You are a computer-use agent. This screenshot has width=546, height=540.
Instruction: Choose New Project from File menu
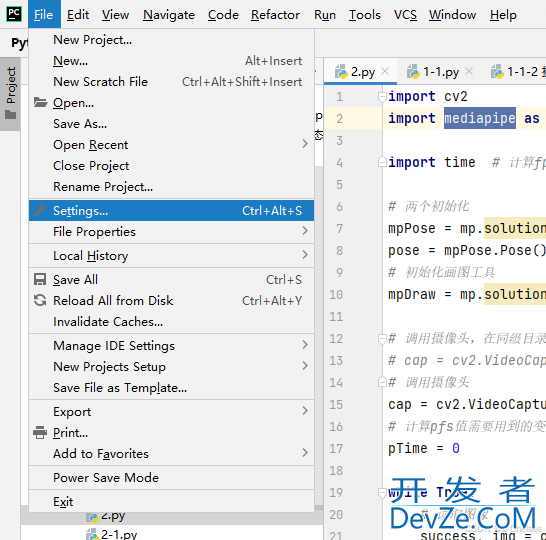pyautogui.click(x=171, y=39)
